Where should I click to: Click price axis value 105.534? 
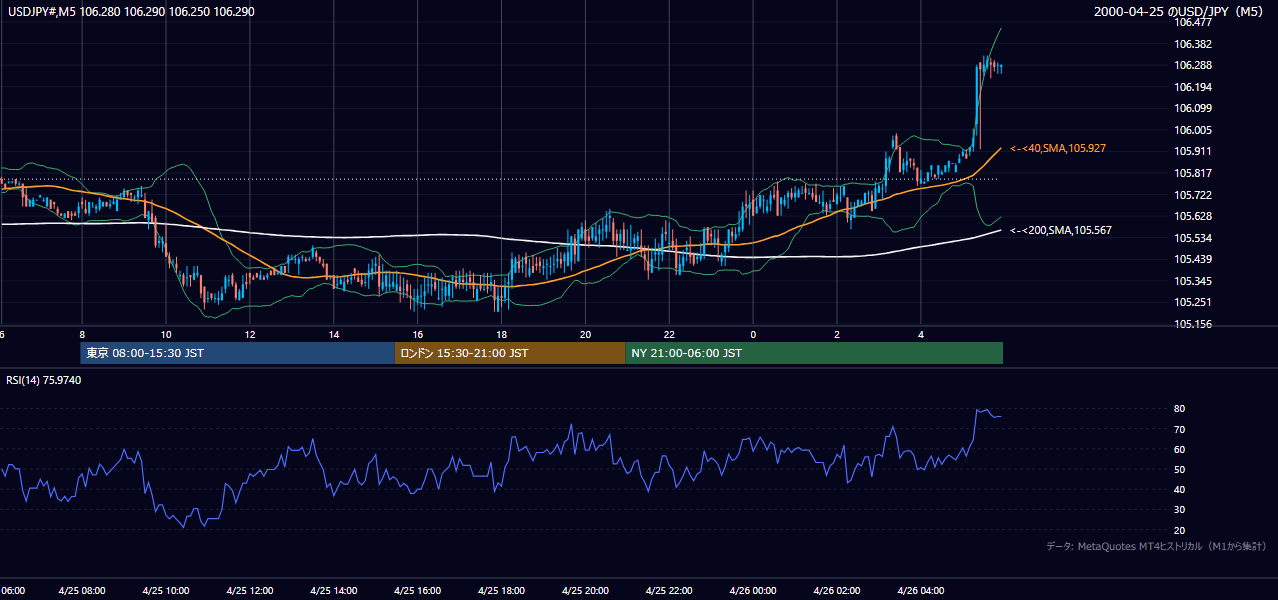pyautogui.click(x=1192, y=238)
